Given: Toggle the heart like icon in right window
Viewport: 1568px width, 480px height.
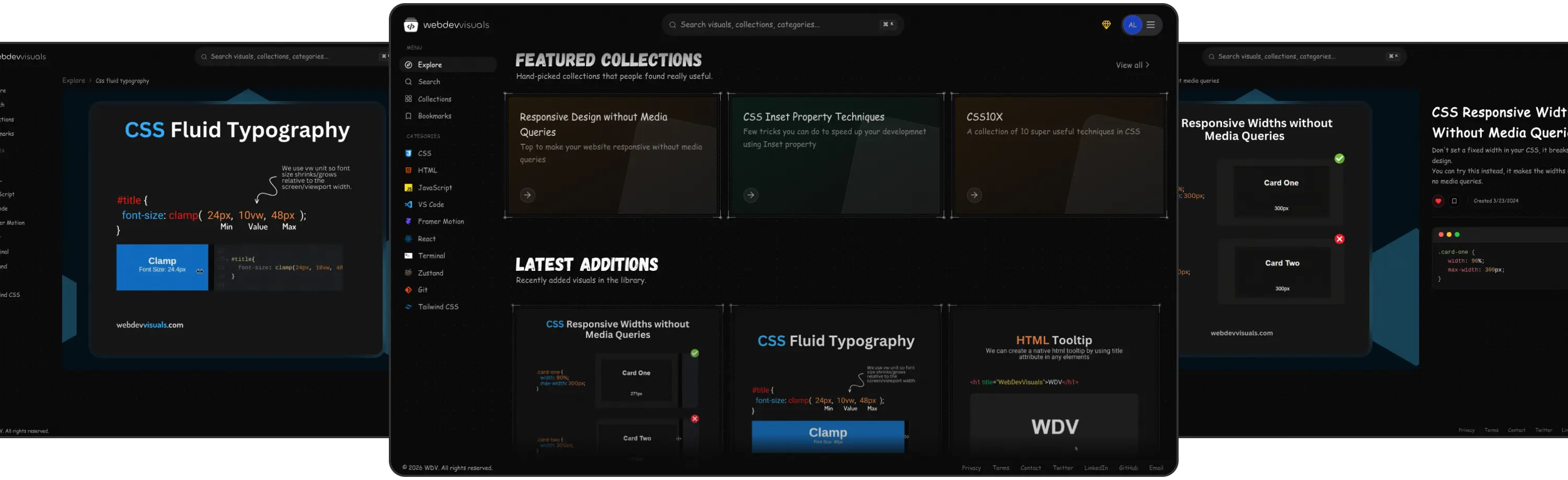Looking at the screenshot, I should pos(1438,201).
